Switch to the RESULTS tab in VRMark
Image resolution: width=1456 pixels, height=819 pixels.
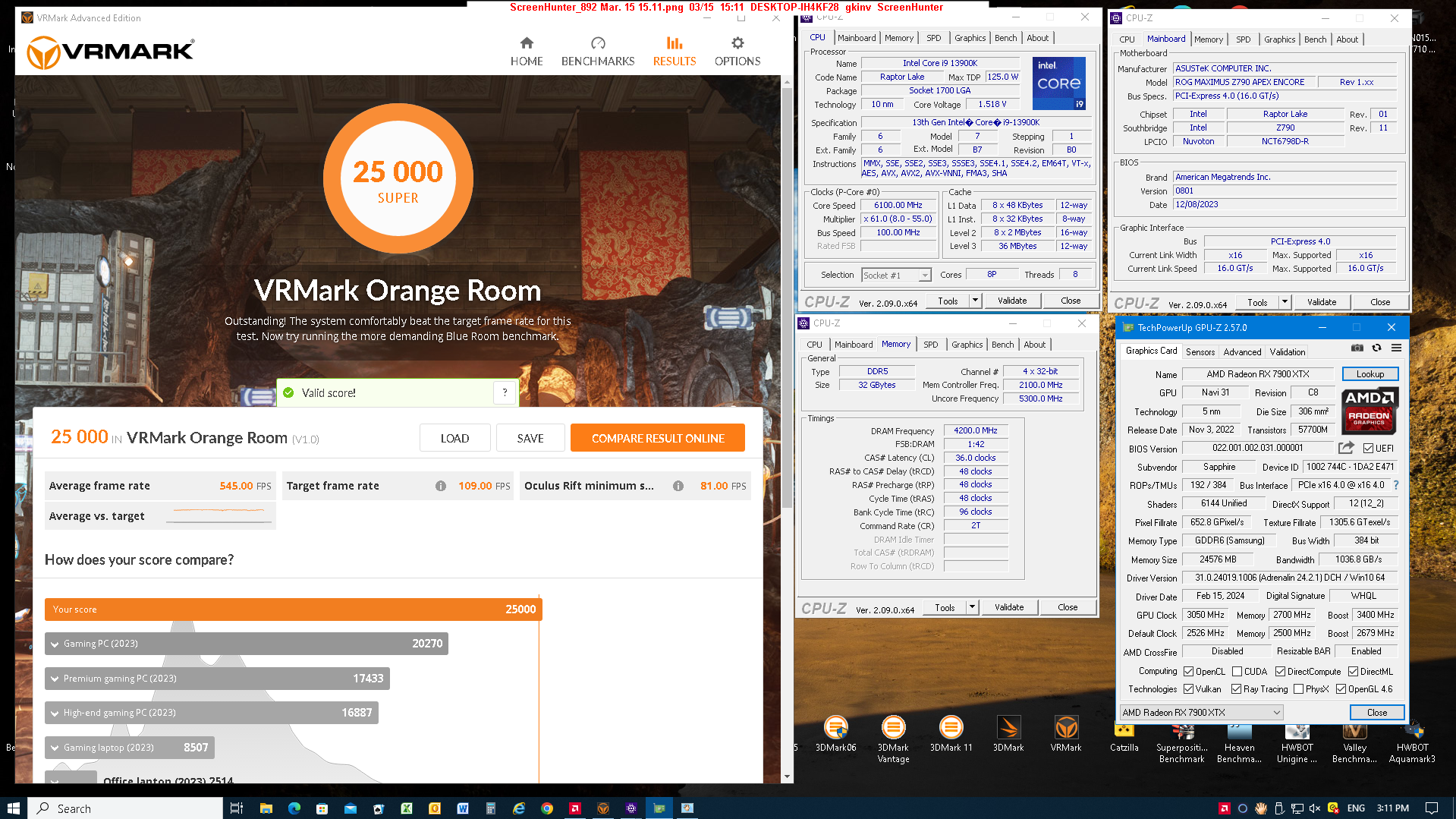point(675,52)
